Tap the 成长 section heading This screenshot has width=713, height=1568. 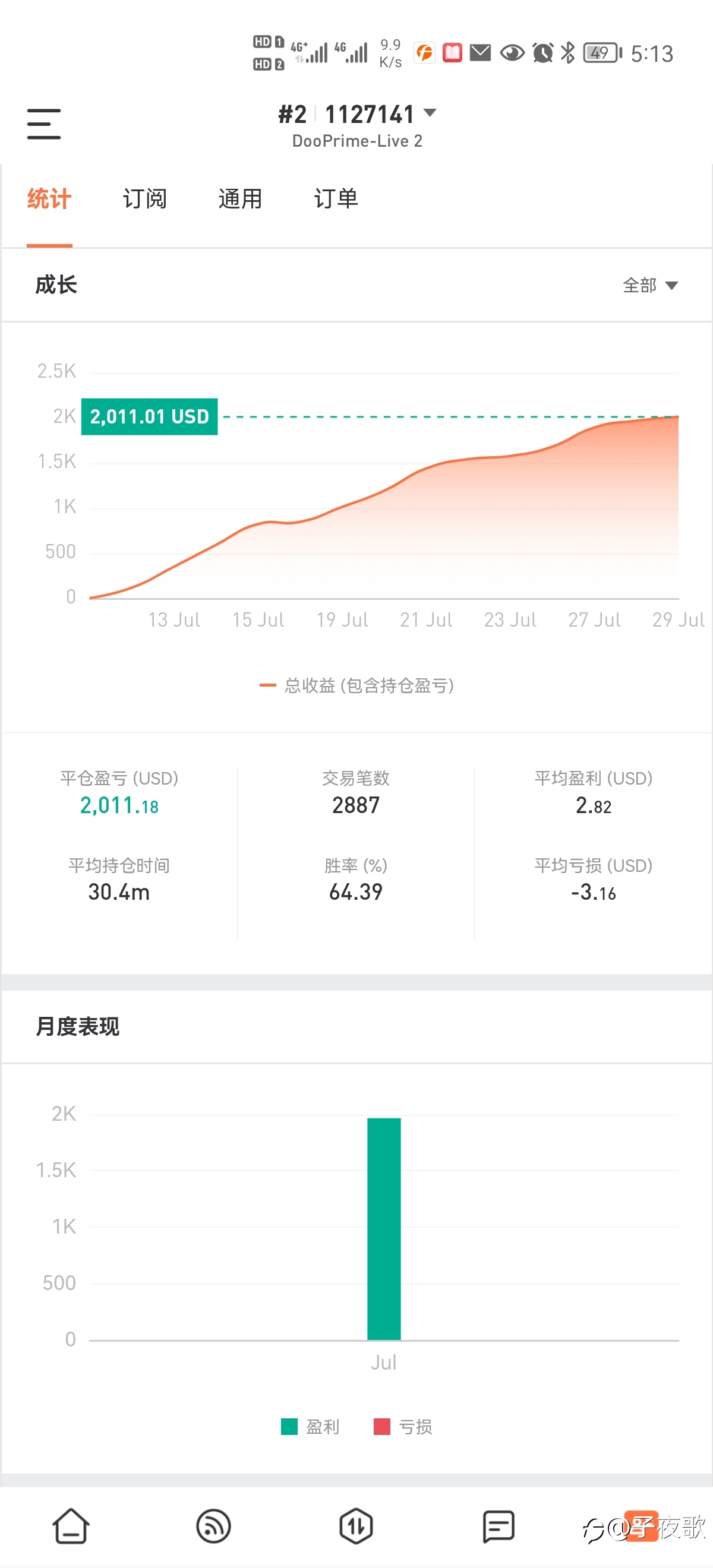point(56,284)
